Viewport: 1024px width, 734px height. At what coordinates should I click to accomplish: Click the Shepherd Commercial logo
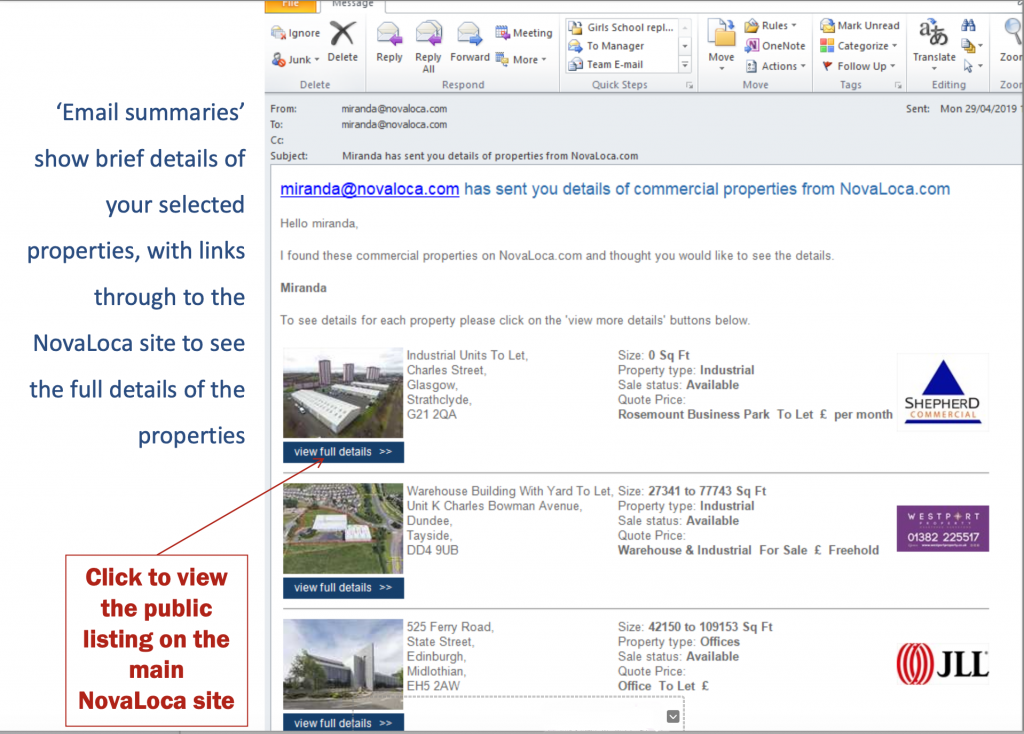pos(942,392)
